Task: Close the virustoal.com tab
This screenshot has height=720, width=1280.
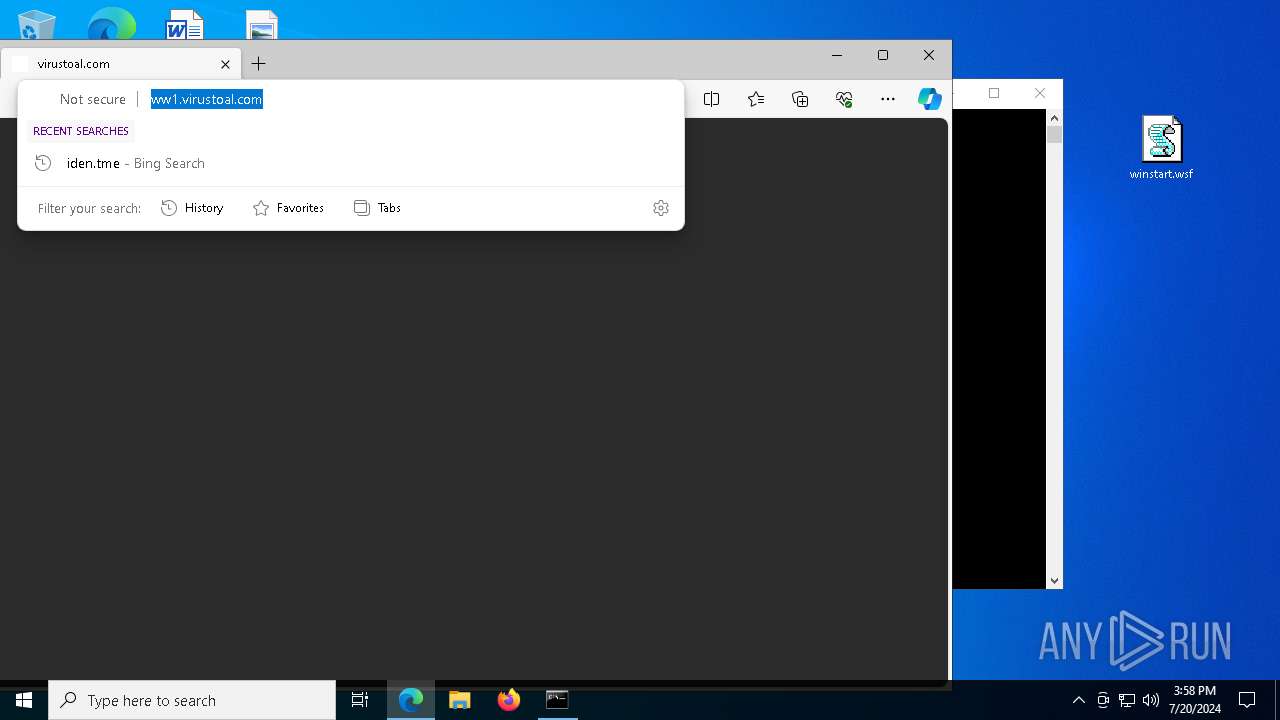Action: pyautogui.click(x=225, y=64)
